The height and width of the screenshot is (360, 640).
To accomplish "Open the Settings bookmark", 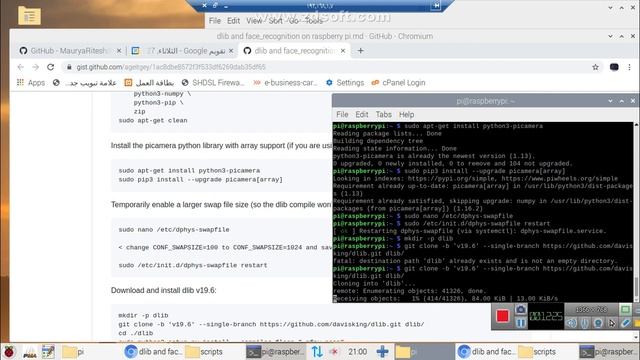I will point(345,82).
